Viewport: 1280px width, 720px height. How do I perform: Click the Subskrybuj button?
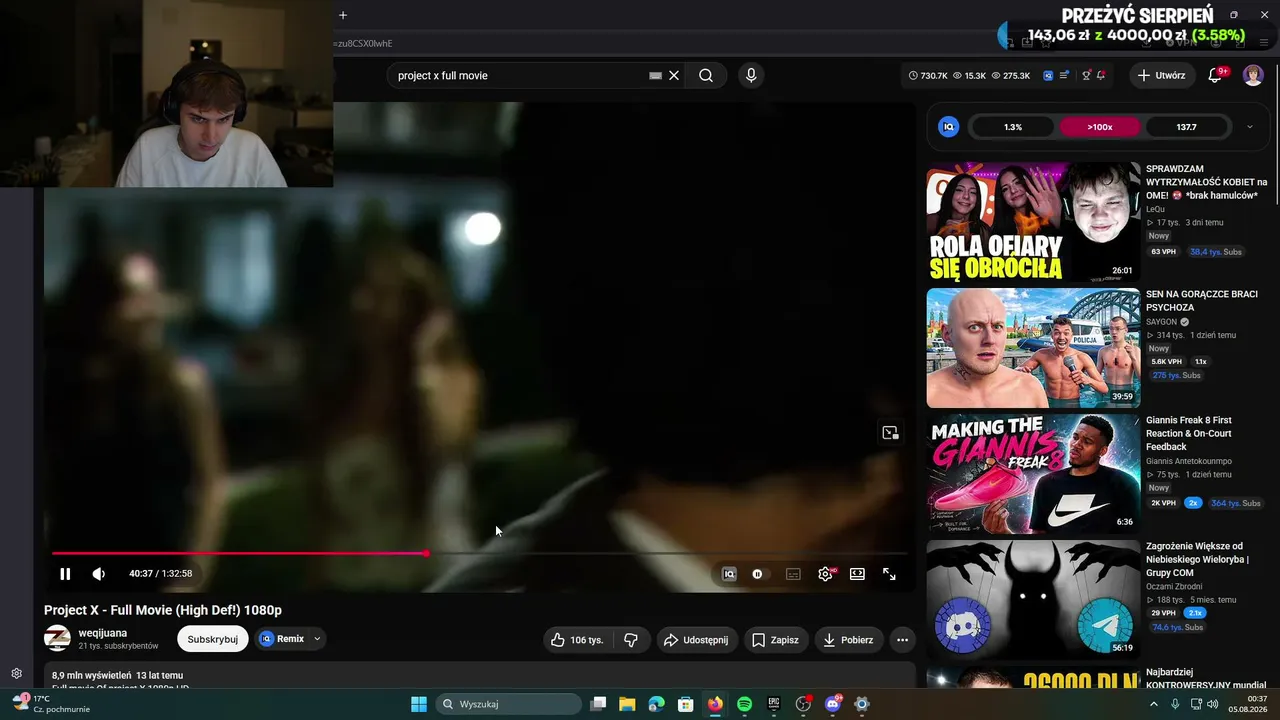[x=213, y=639]
